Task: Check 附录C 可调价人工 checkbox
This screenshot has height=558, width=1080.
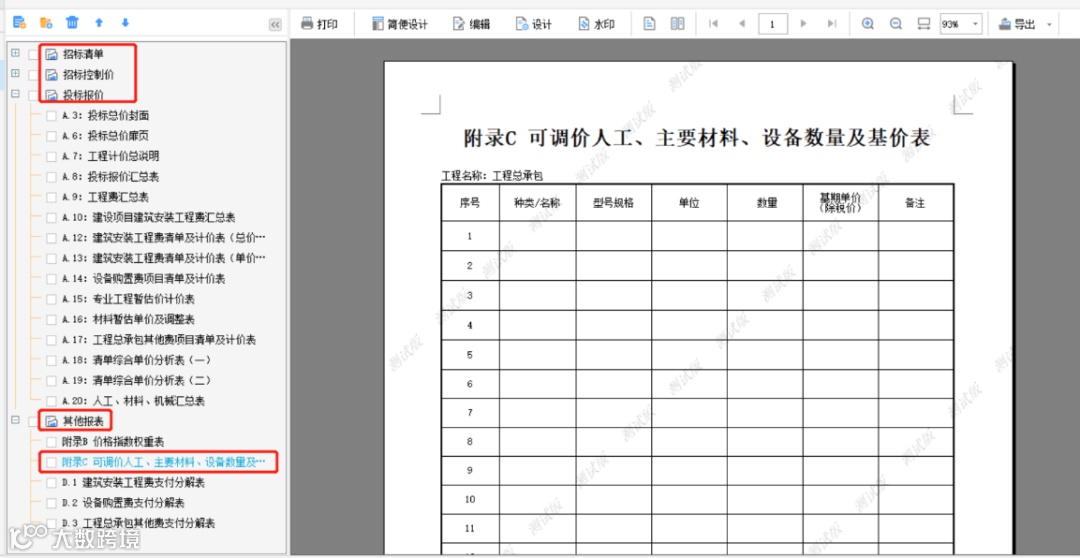Action: coord(52,462)
